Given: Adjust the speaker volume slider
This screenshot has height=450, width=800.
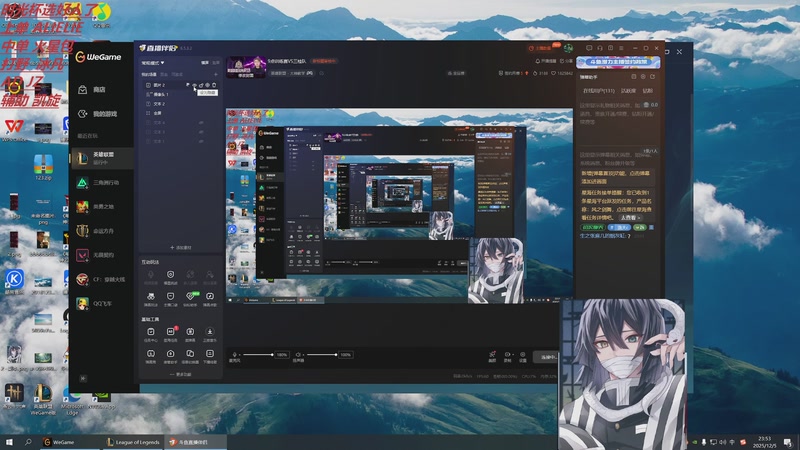Looking at the screenshot, I should [322, 355].
